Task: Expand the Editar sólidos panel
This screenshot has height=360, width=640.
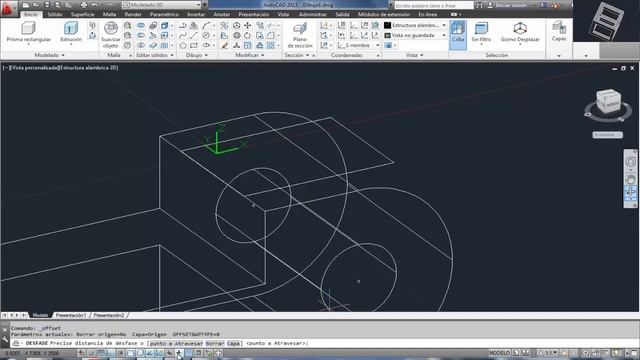Action: (x=155, y=55)
